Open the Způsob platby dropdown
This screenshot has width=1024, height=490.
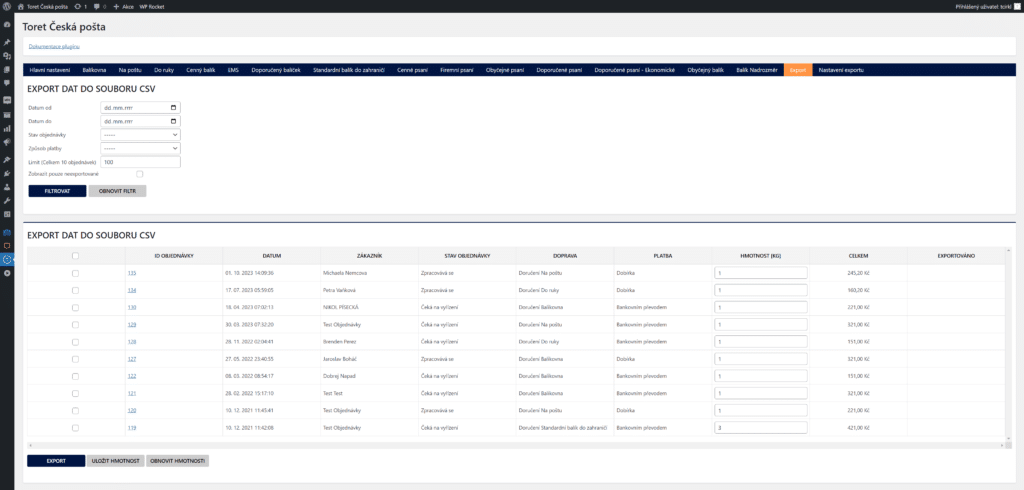point(140,148)
